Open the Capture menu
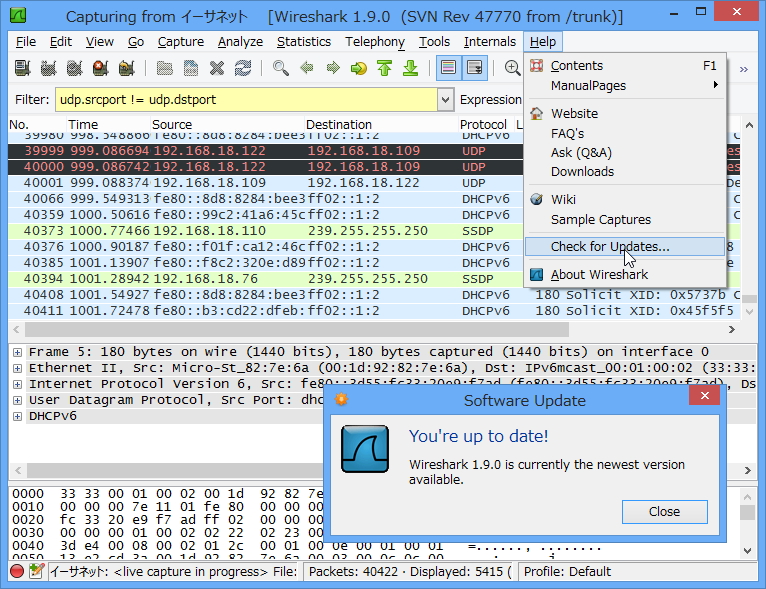Image resolution: width=766 pixels, height=589 pixels. point(181,42)
